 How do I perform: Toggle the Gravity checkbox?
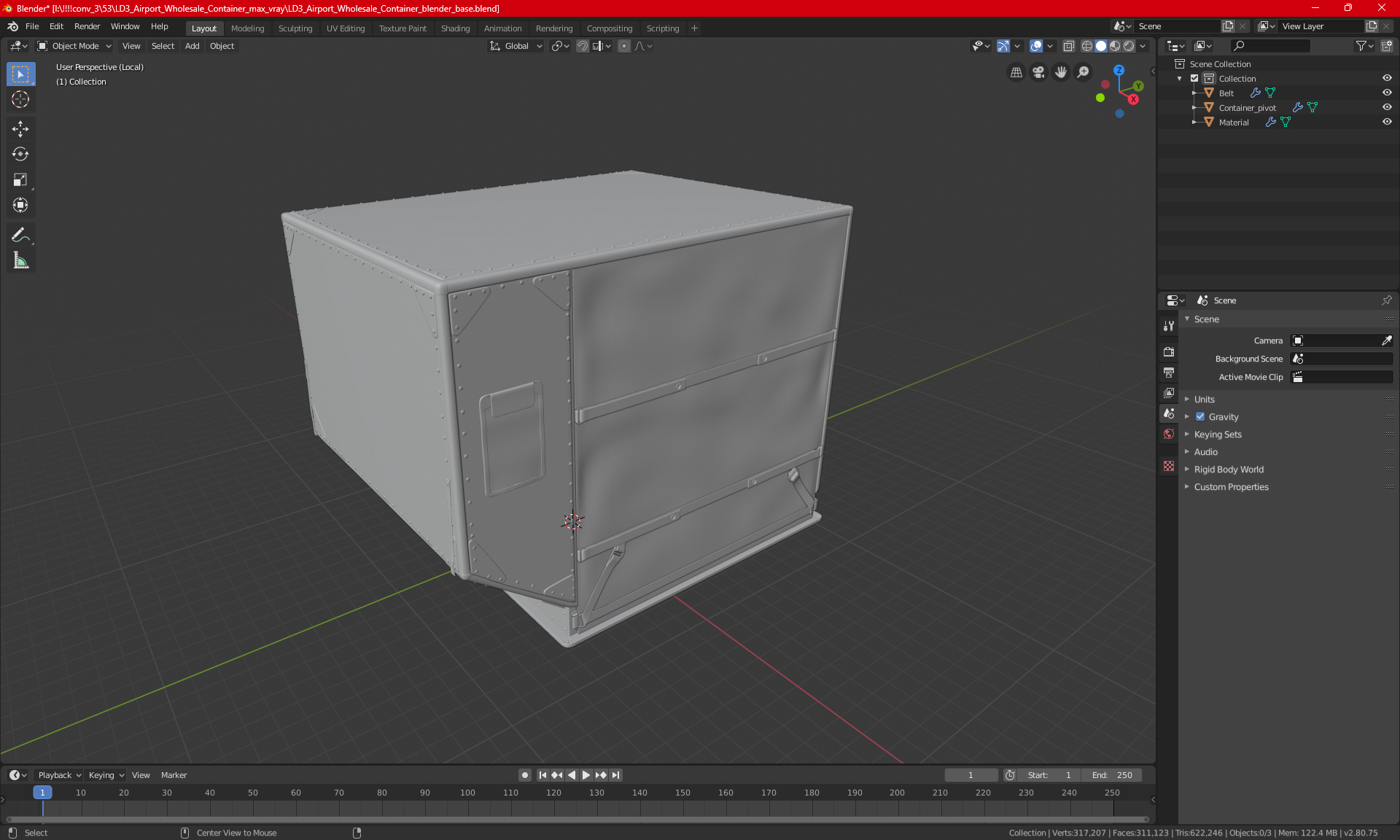coord(1200,417)
